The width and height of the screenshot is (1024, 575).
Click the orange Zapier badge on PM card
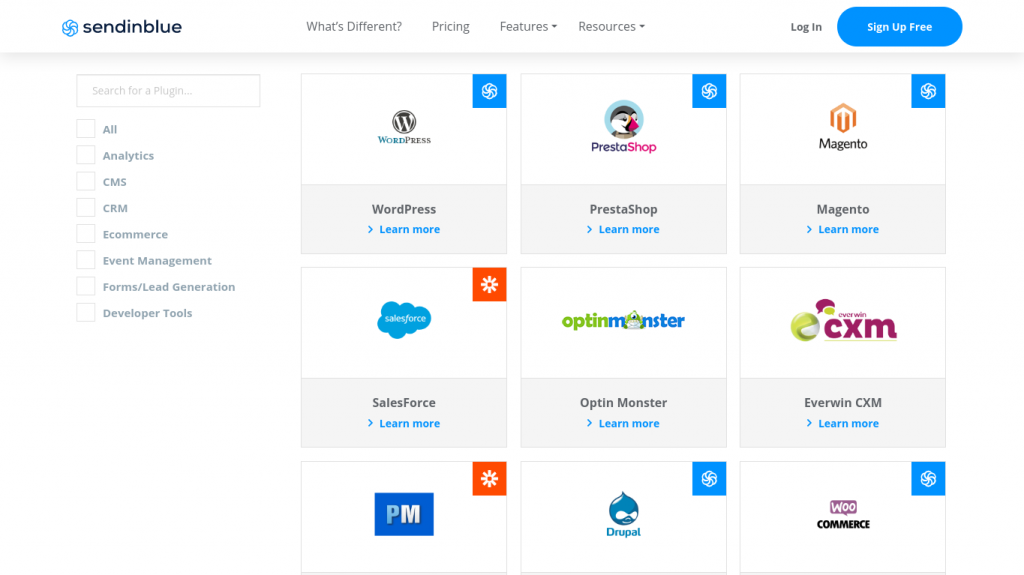tap(489, 479)
